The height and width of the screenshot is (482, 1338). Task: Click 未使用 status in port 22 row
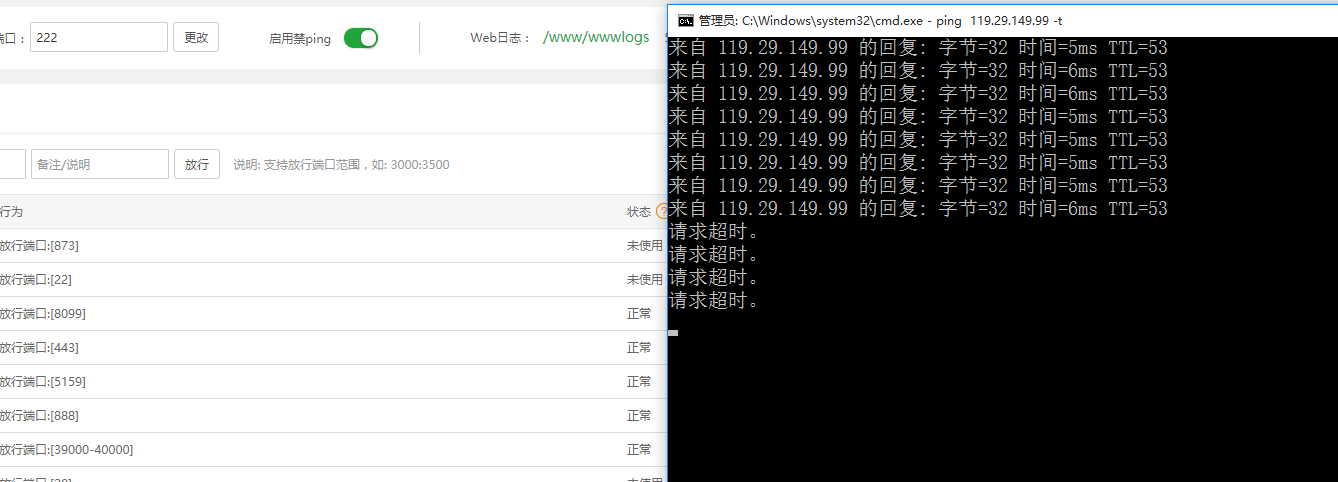pyautogui.click(x=645, y=280)
